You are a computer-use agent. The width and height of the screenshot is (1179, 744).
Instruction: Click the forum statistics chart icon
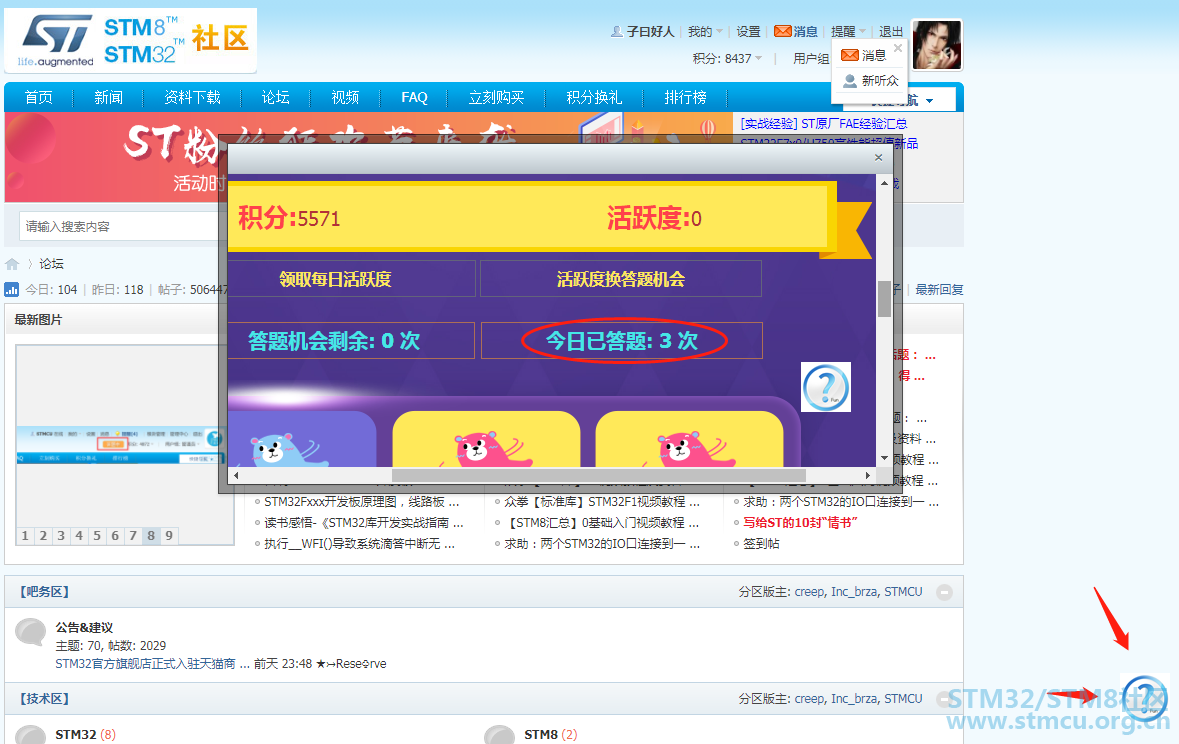point(11,290)
